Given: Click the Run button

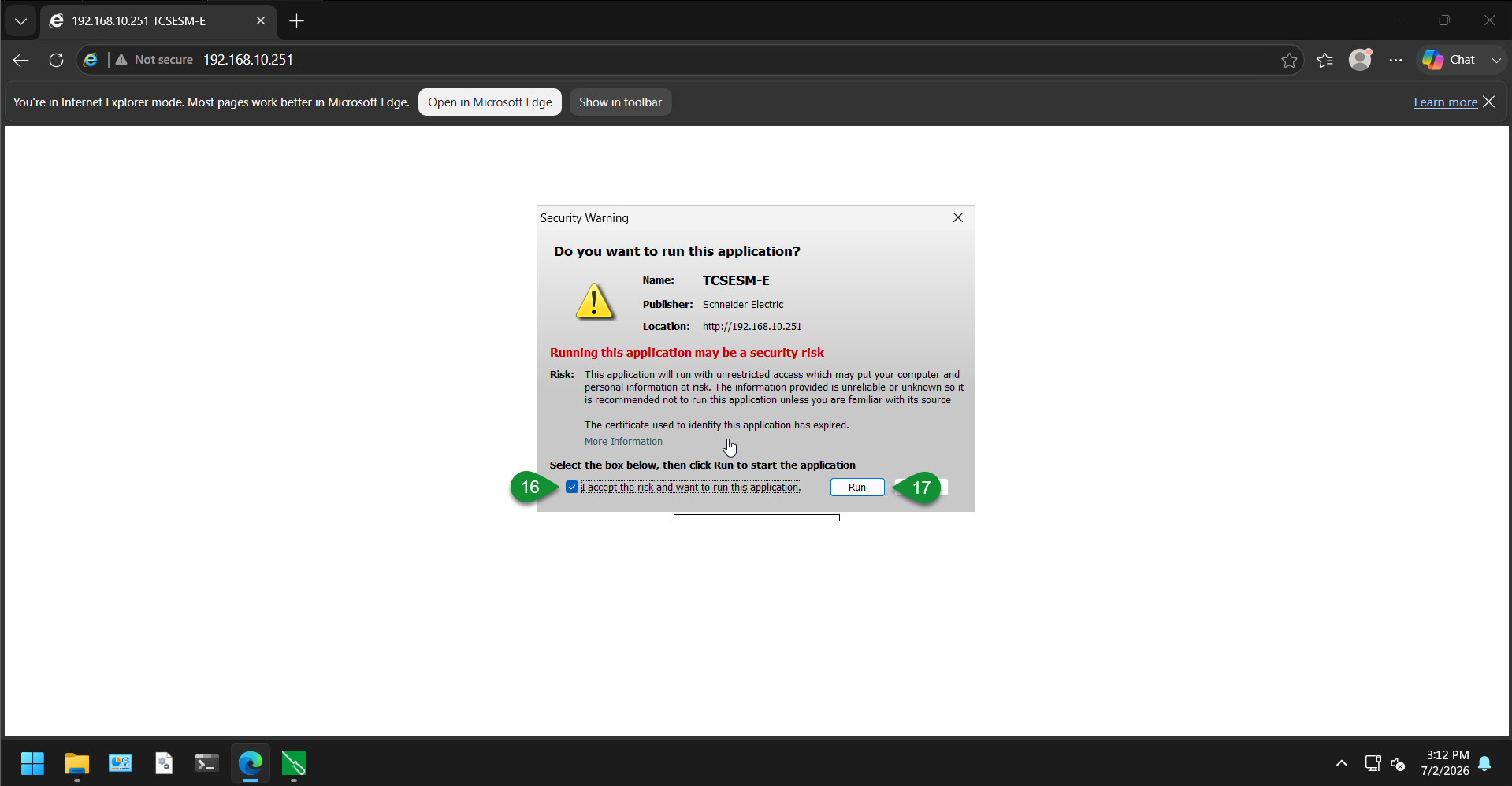Looking at the screenshot, I should click(857, 488).
